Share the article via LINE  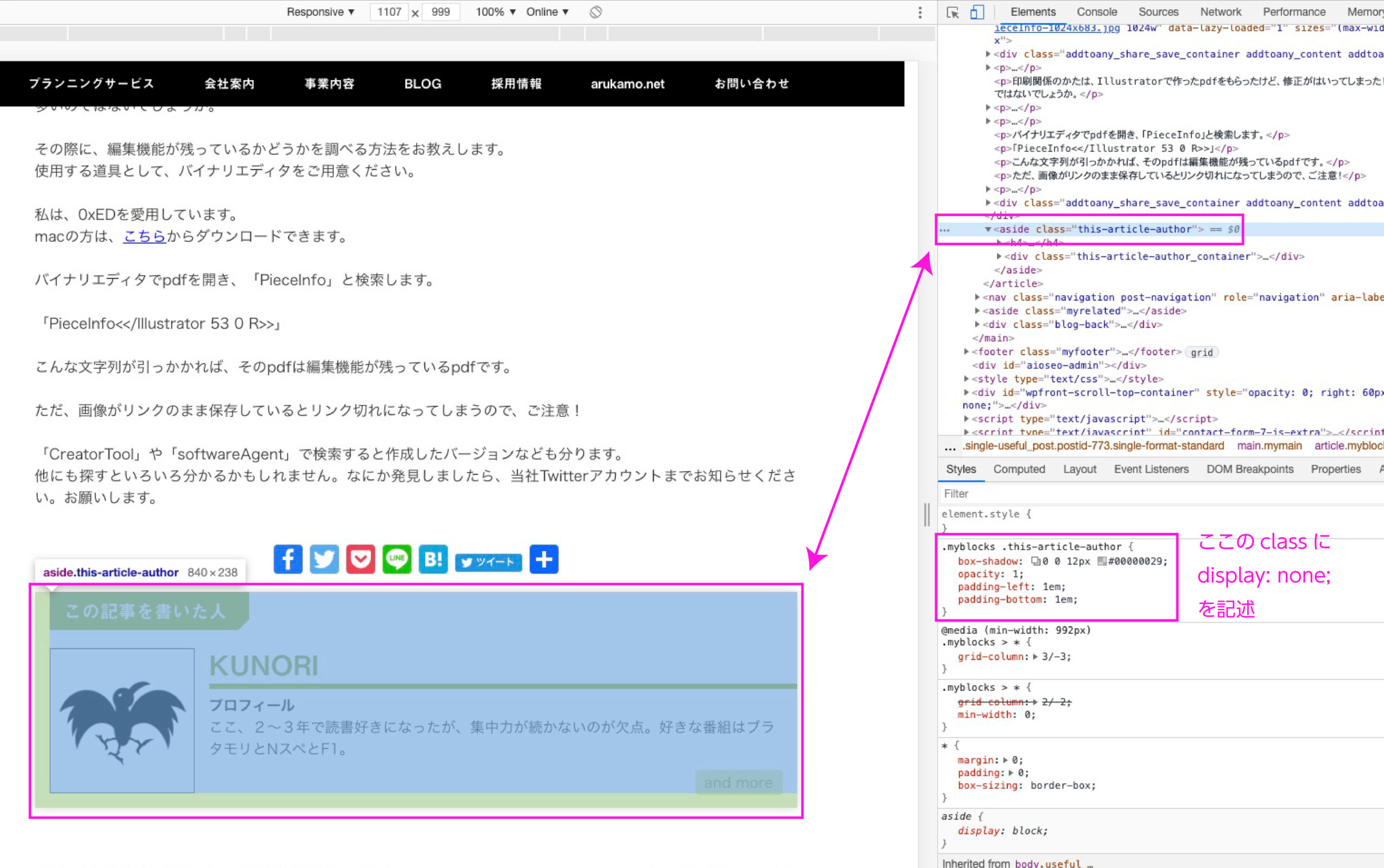point(397,559)
